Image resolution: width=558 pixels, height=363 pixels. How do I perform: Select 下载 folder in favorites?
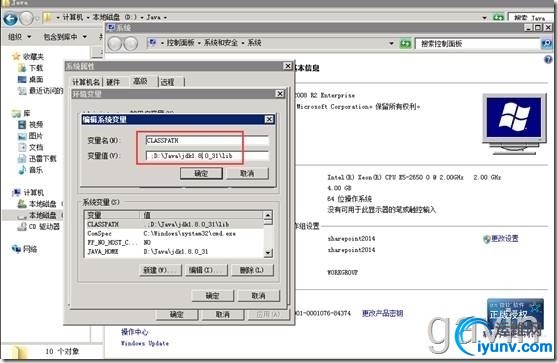point(31,68)
